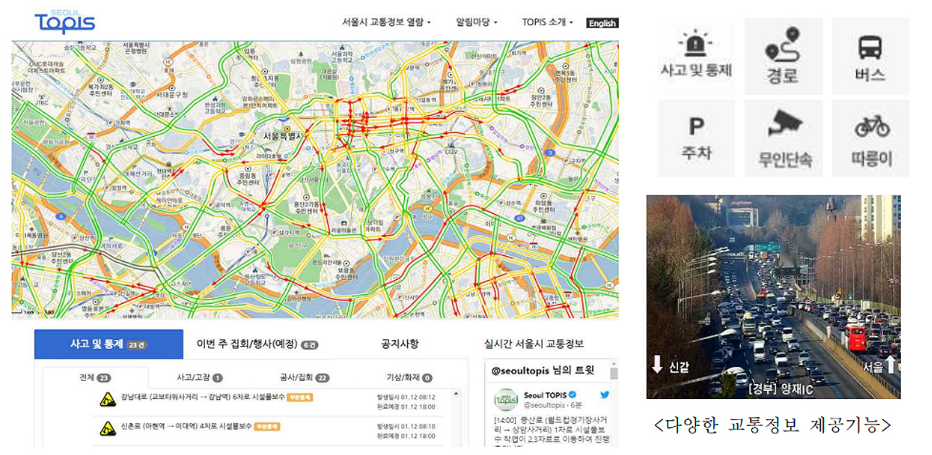Open the 무인단속 camera icon tile

click(783, 138)
